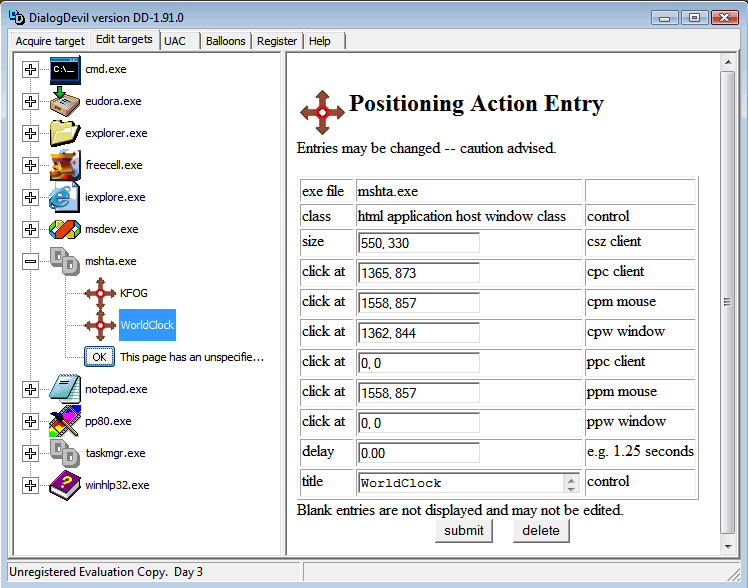Click the cmd.exe console icon
Image resolution: width=748 pixels, height=588 pixels.
click(x=64, y=70)
